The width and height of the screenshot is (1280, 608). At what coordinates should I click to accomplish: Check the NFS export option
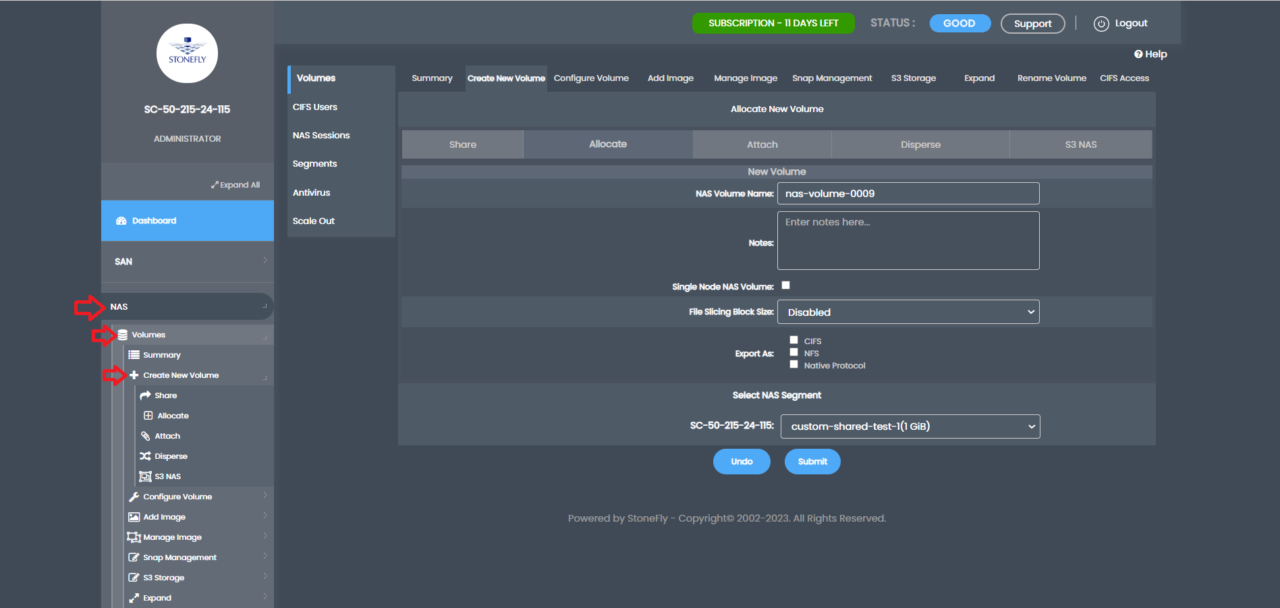794,353
